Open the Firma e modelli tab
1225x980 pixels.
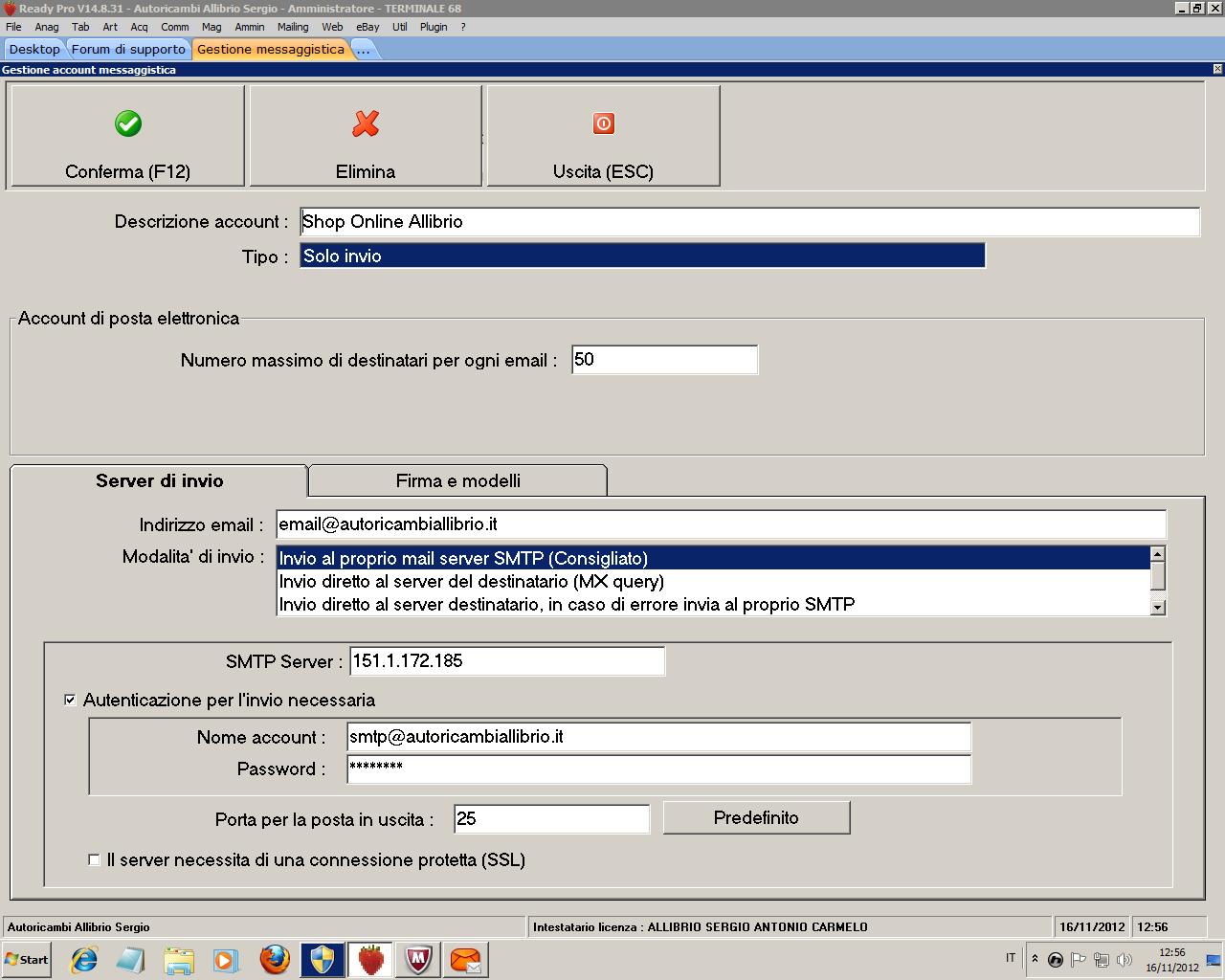(458, 480)
